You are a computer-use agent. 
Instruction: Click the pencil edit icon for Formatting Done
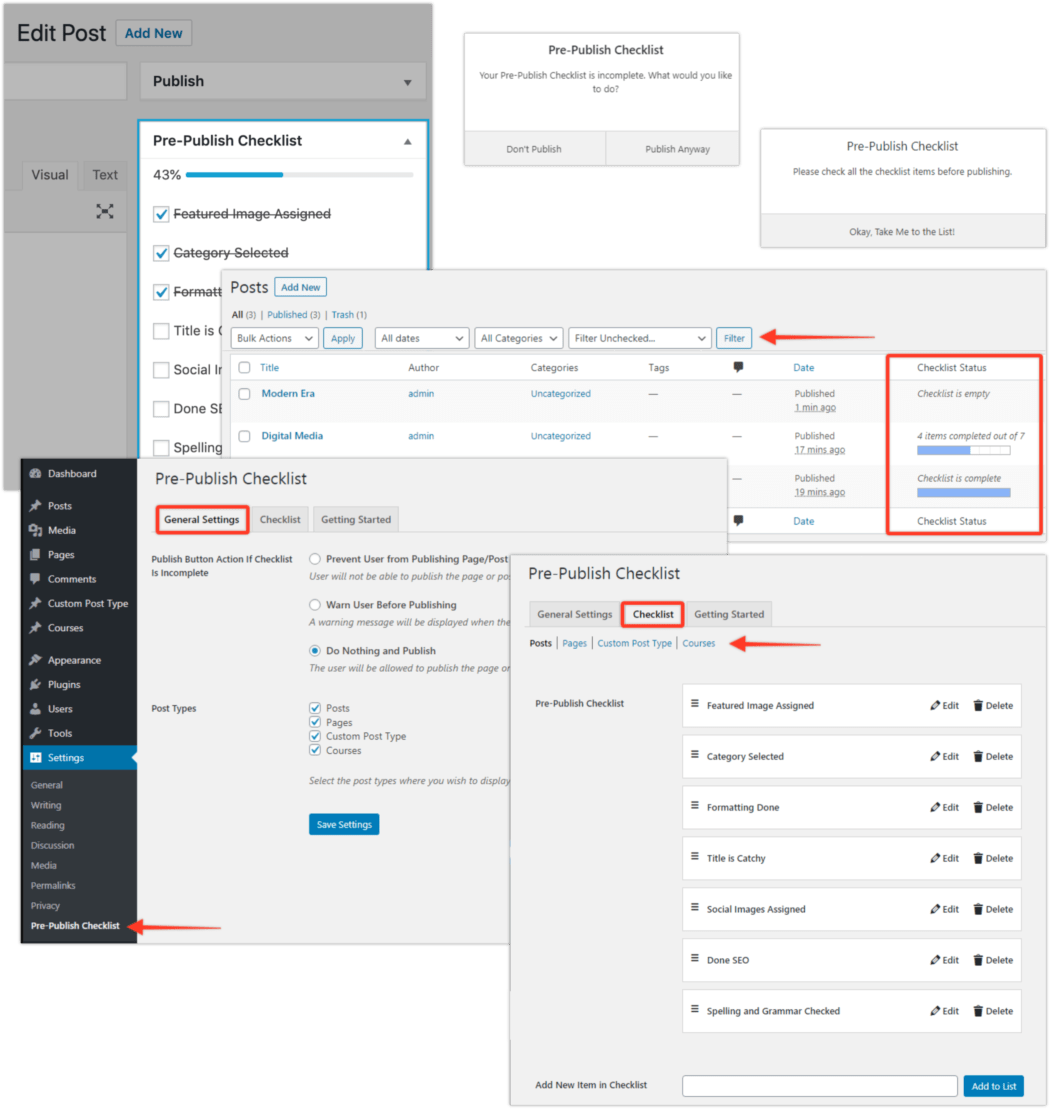tap(935, 807)
